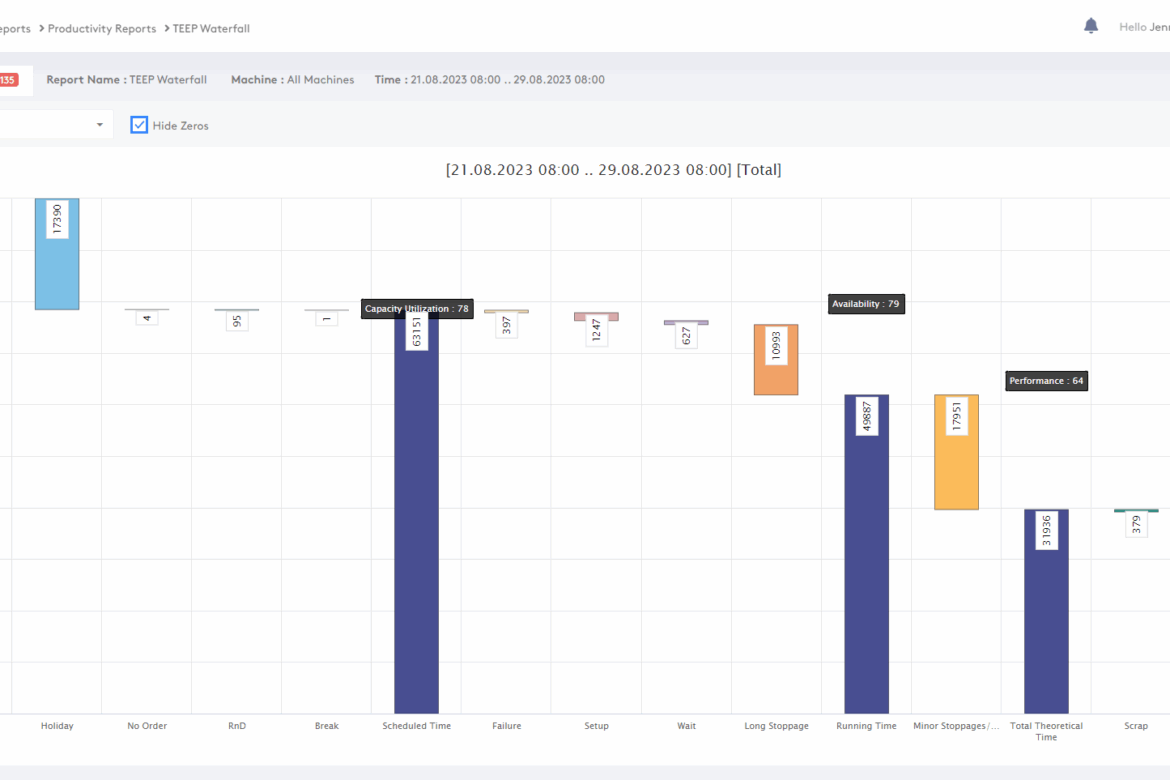
Task: Click the Performance : 64 label
Action: (x=1046, y=381)
